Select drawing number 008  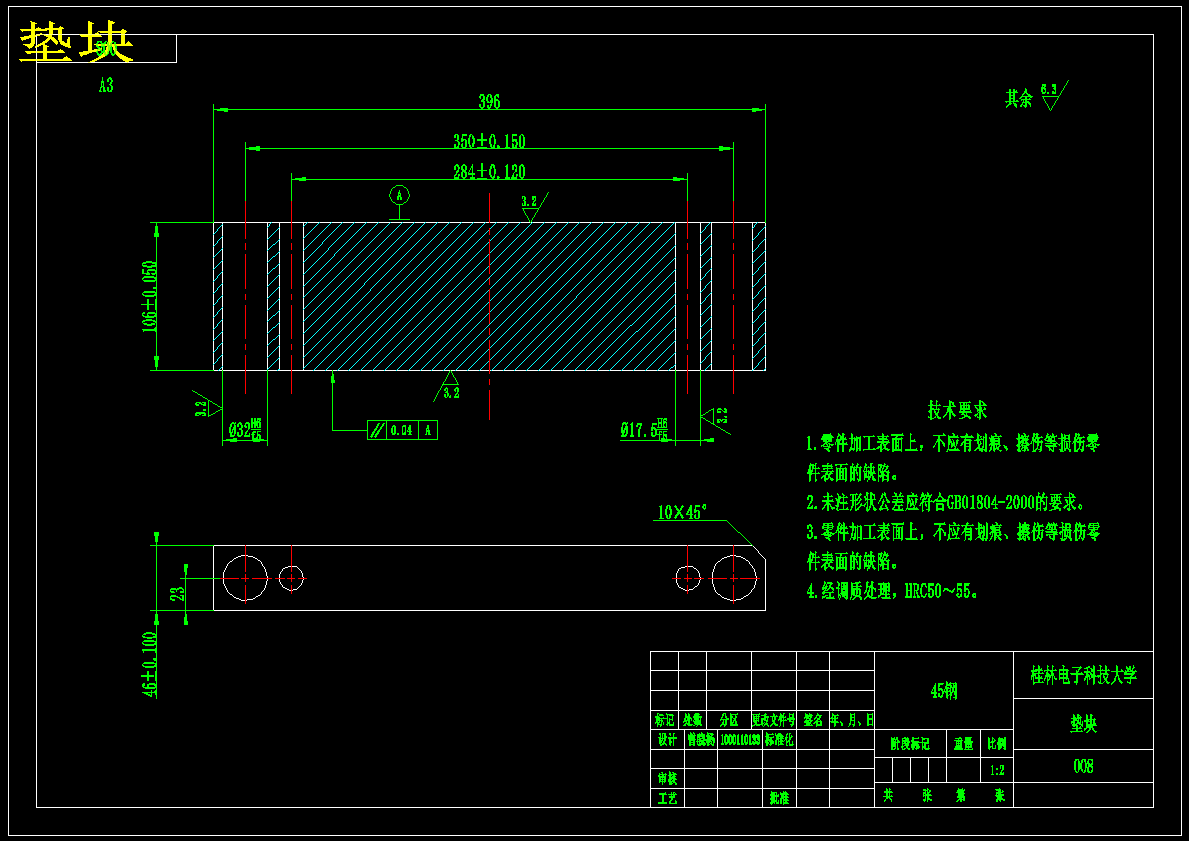point(1084,767)
